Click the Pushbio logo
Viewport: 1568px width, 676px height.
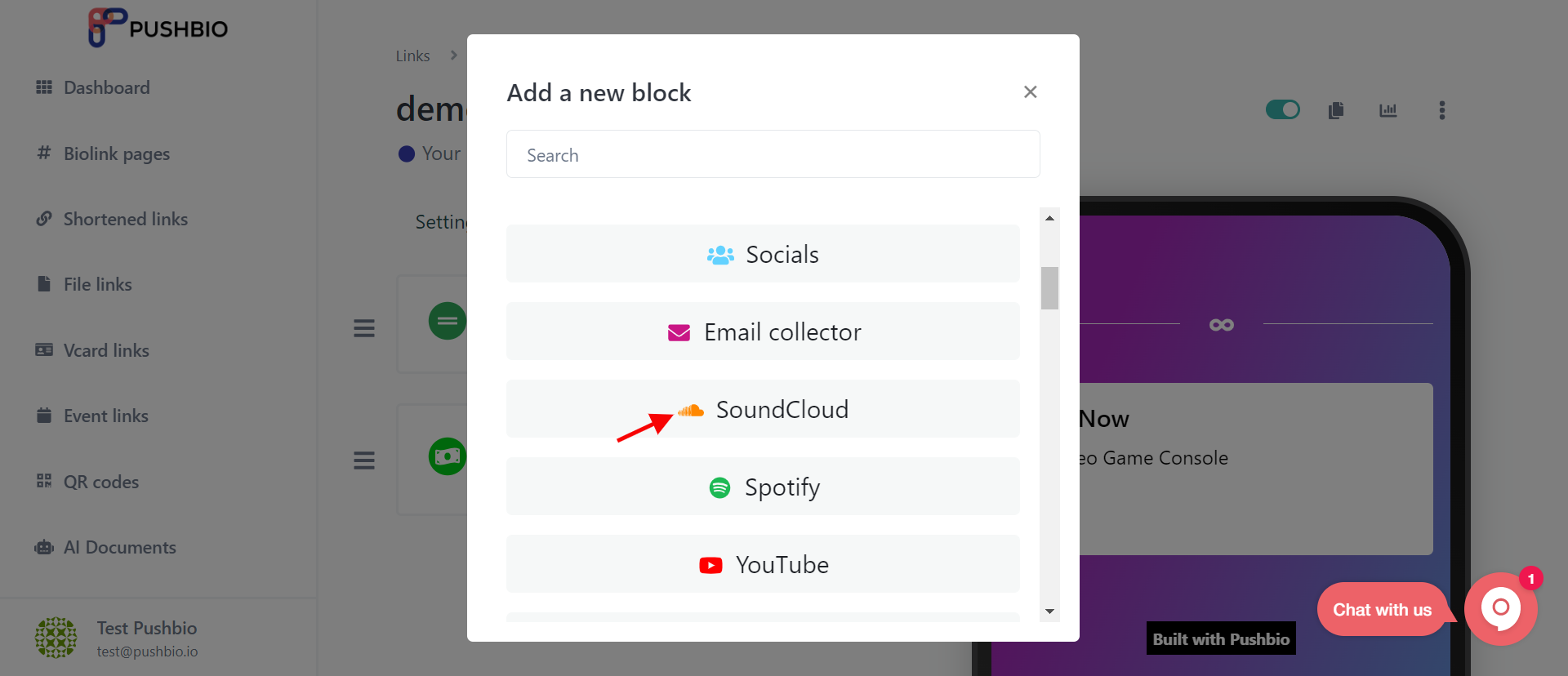tap(158, 28)
